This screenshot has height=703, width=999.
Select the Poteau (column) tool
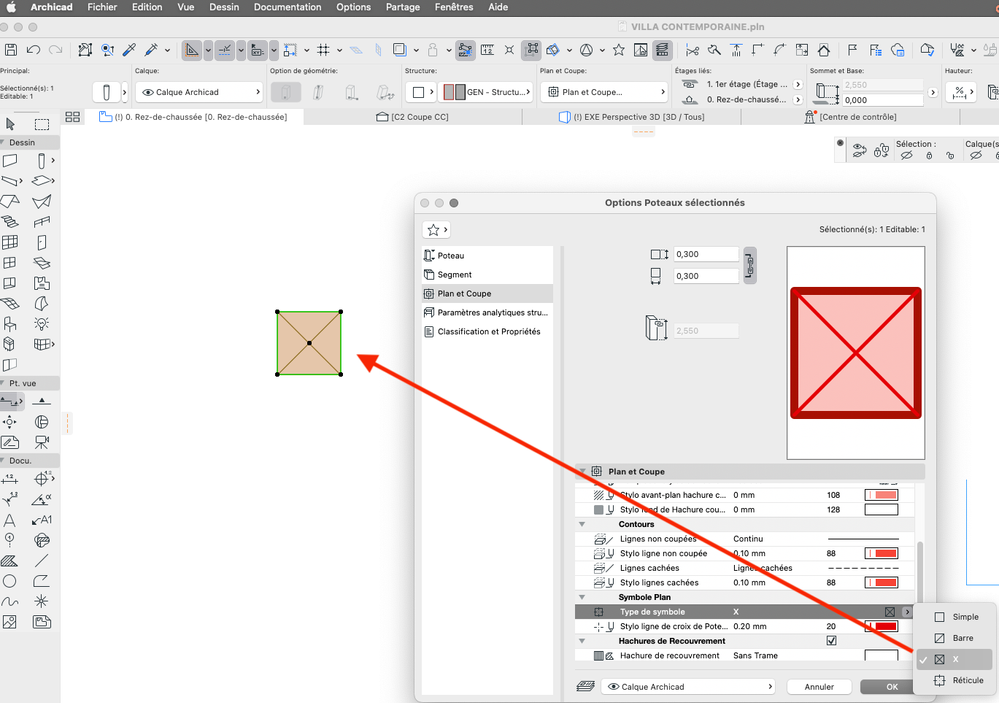tap(40, 159)
